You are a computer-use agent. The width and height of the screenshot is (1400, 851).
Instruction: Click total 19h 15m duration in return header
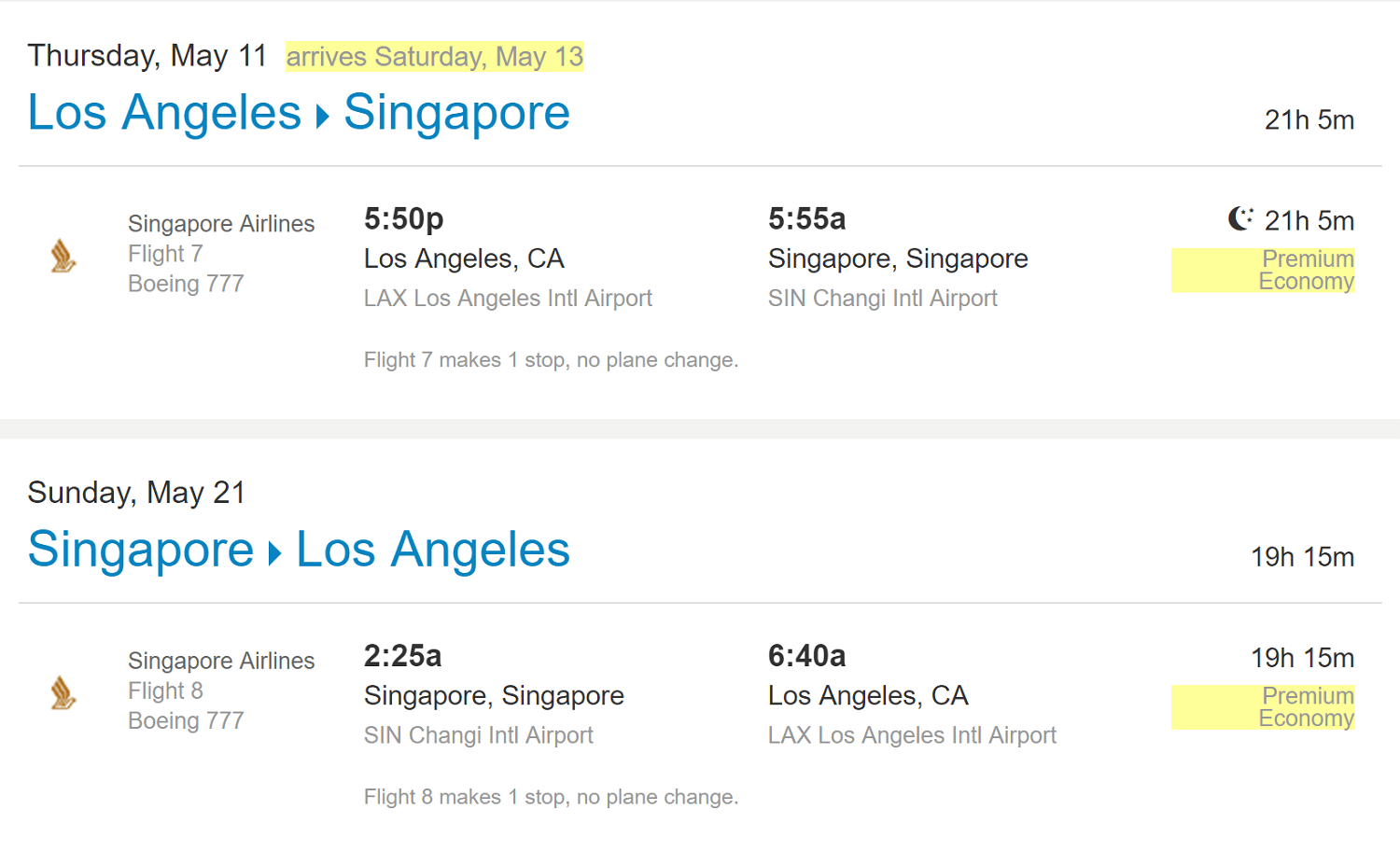(1302, 557)
